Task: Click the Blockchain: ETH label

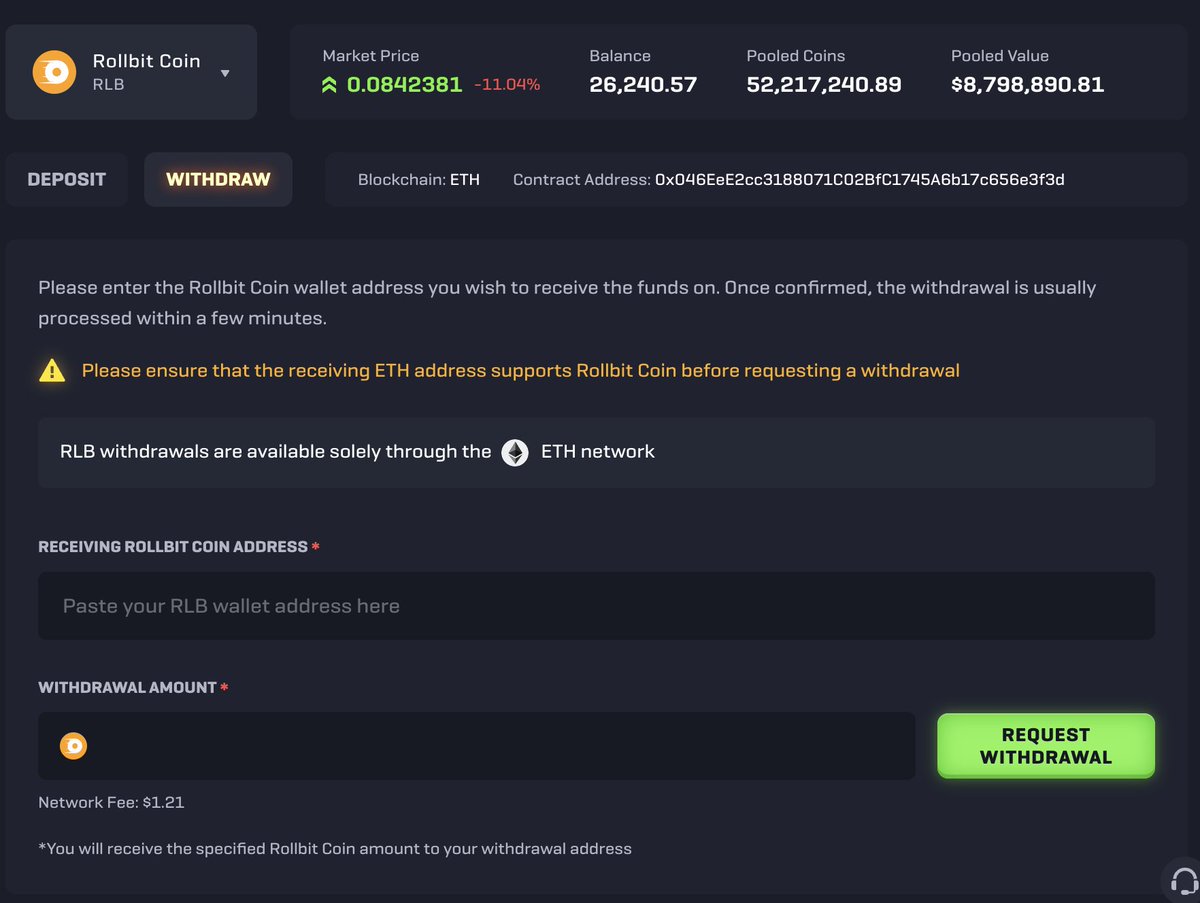Action: [x=419, y=180]
